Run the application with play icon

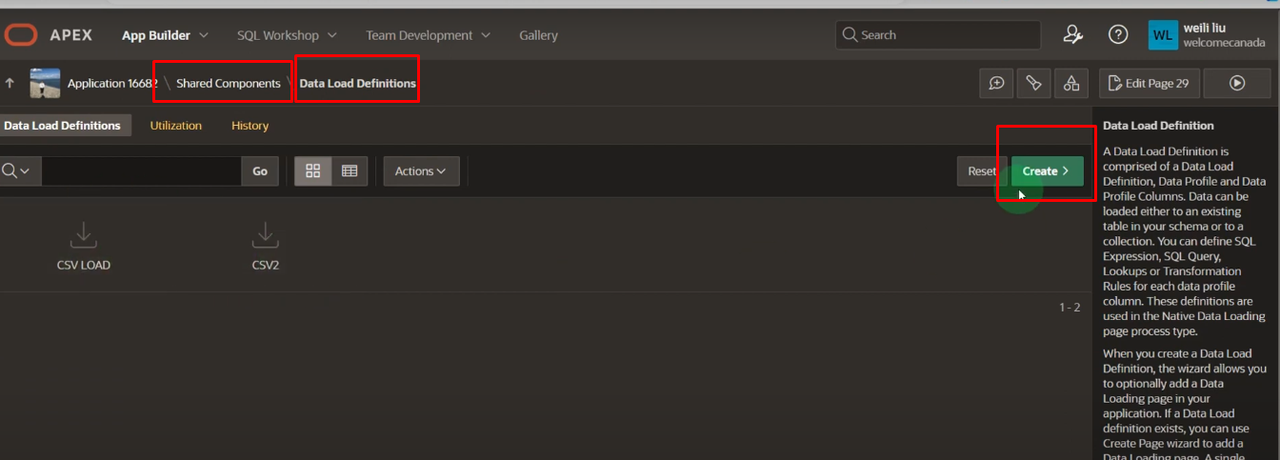(1237, 83)
